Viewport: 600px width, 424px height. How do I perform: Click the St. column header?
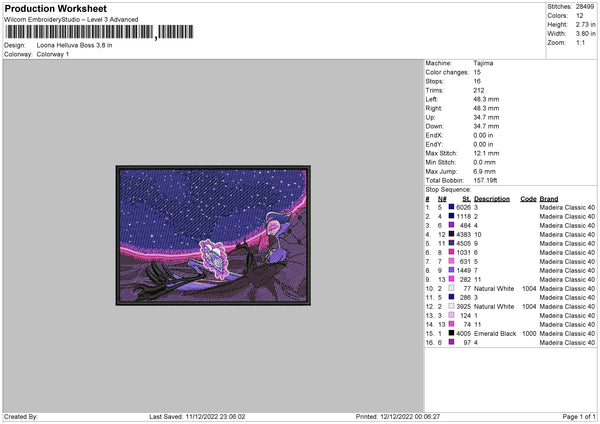(466, 199)
